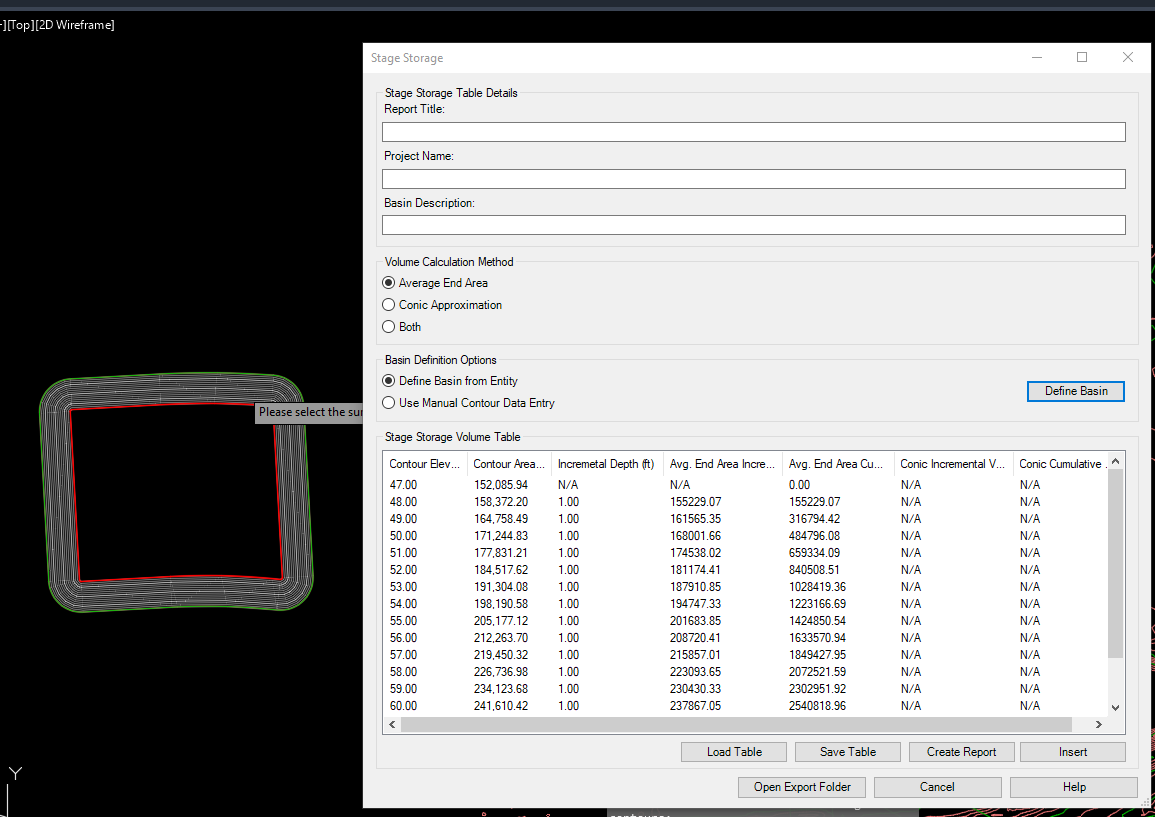Cancel the Stage Storage dialog
This screenshot has width=1155, height=817.
[x=937, y=787]
